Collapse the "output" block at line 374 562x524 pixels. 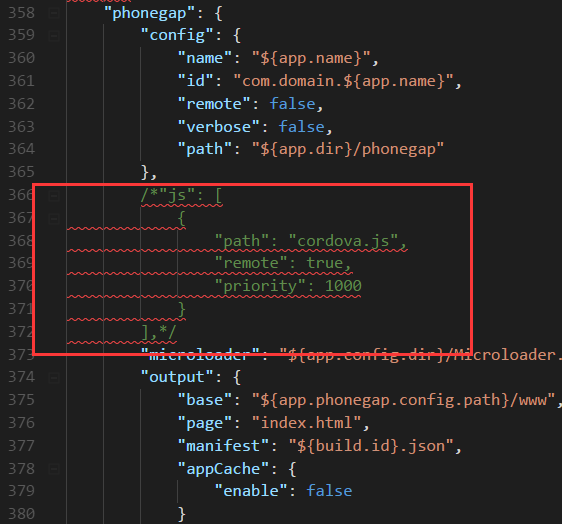(x=54, y=378)
